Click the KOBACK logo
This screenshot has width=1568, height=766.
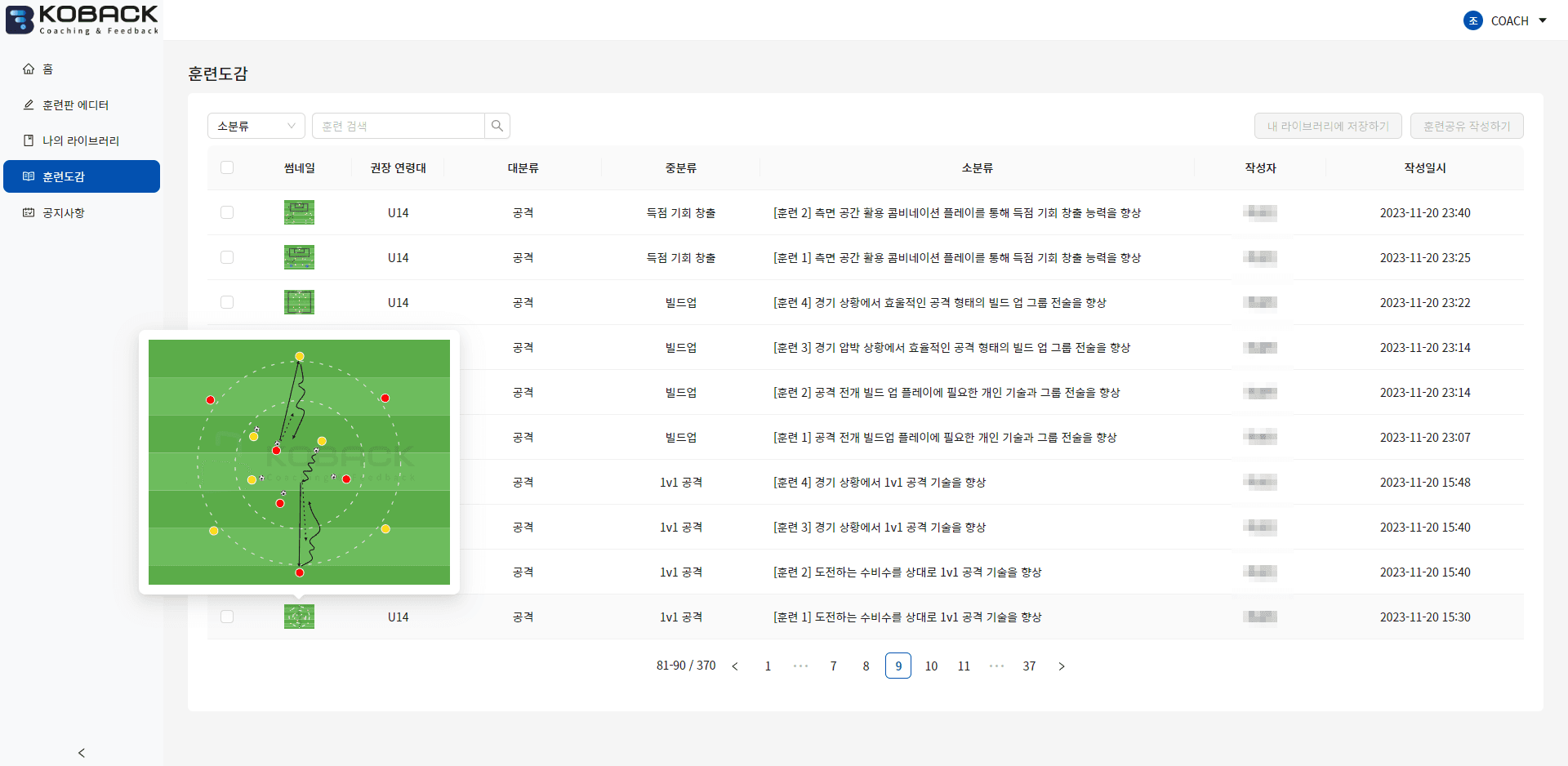[82, 20]
